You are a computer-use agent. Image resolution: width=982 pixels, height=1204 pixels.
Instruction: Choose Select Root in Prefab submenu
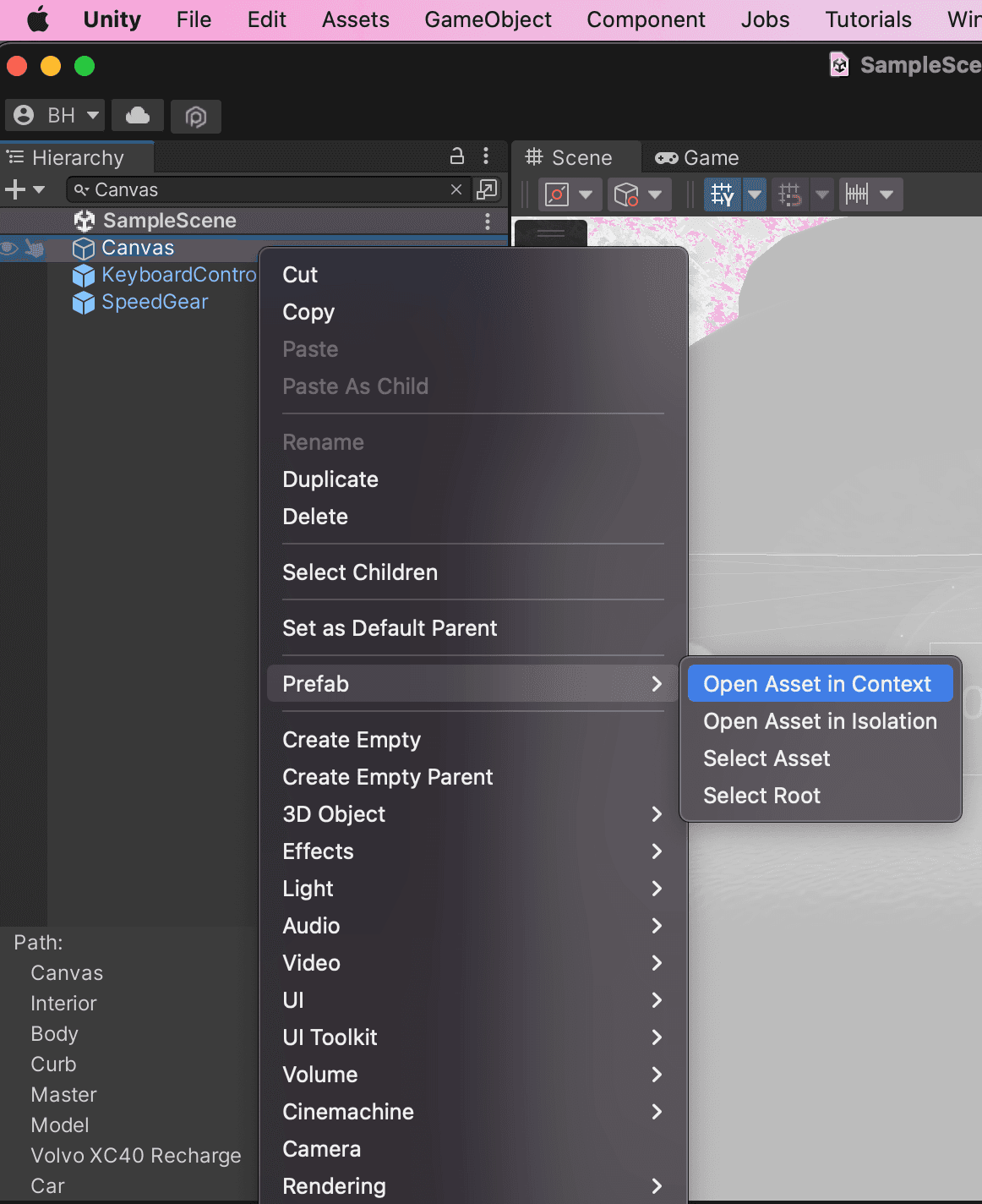tap(821, 796)
